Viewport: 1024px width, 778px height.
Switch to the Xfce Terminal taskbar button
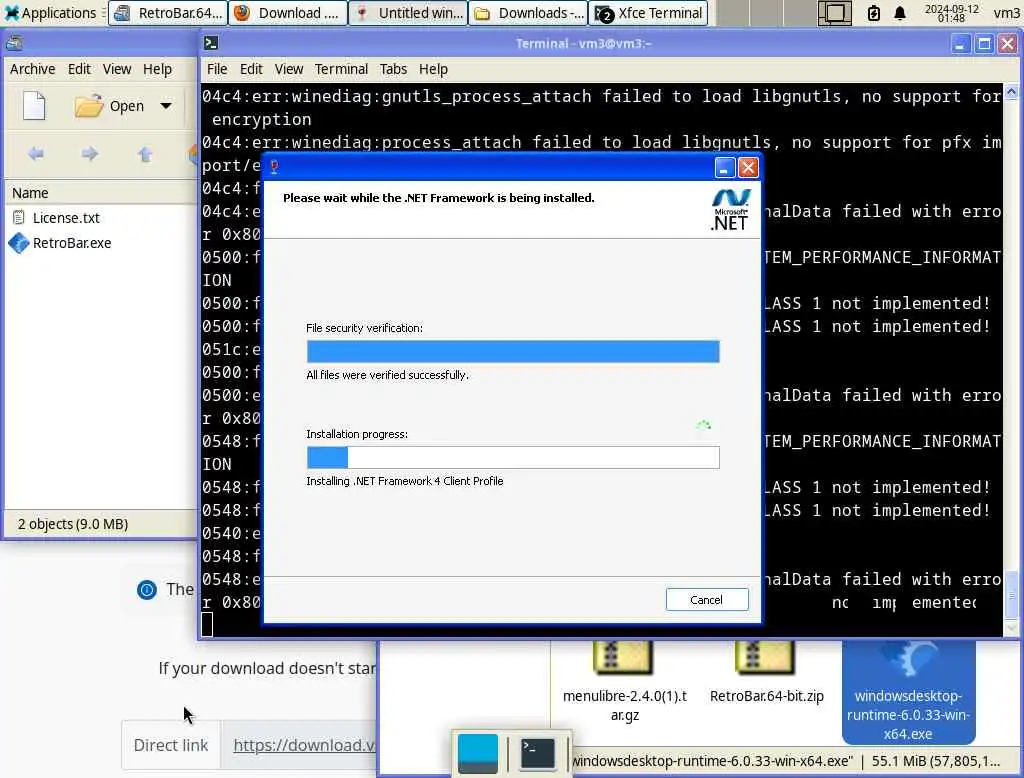pyautogui.click(x=648, y=12)
